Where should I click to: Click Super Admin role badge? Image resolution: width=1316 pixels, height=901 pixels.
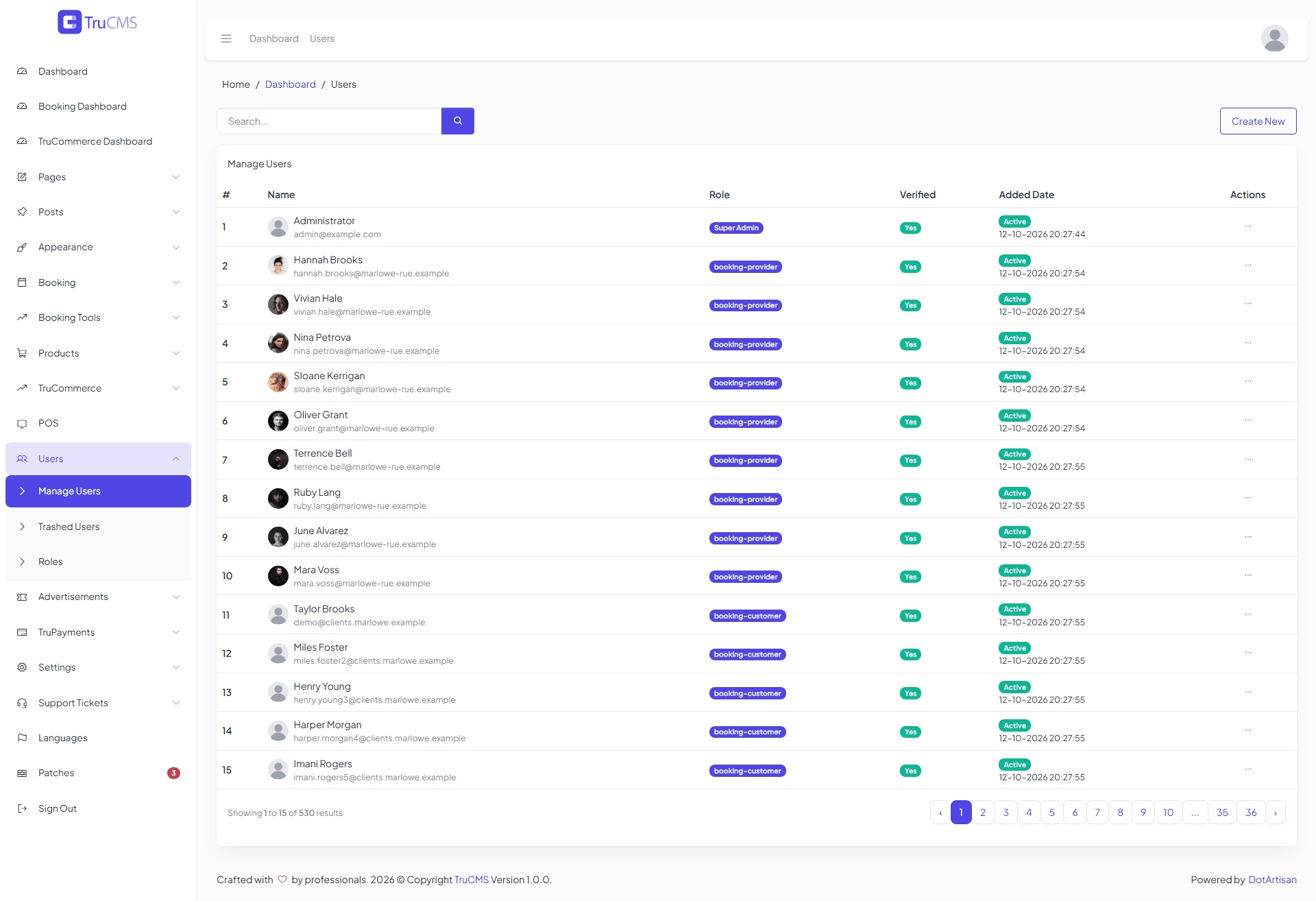(736, 228)
